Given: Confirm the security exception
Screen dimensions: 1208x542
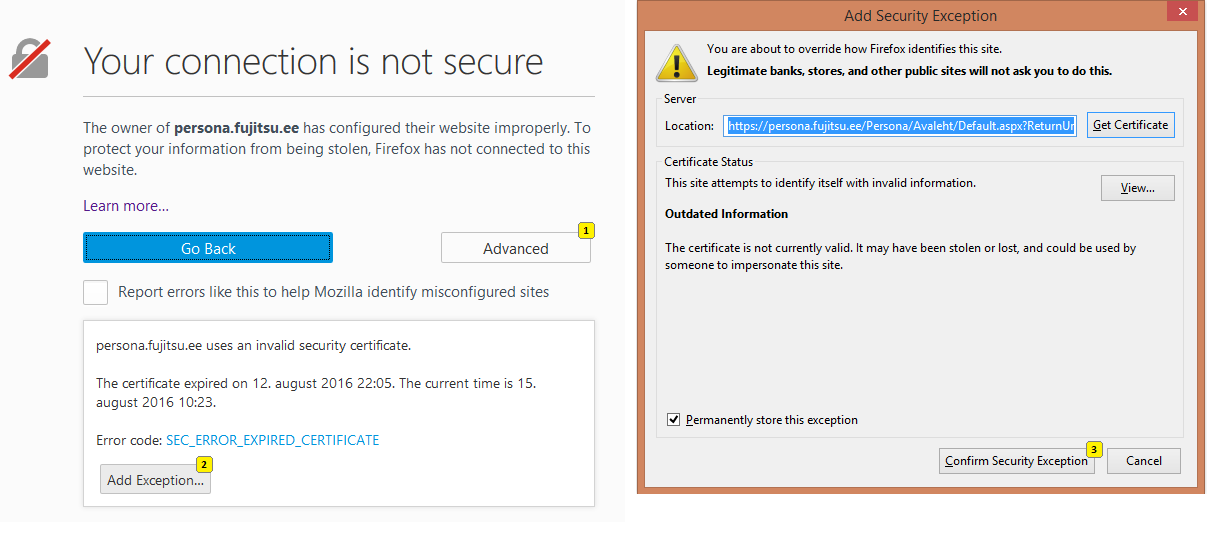Looking at the screenshot, I should coord(1016,461).
